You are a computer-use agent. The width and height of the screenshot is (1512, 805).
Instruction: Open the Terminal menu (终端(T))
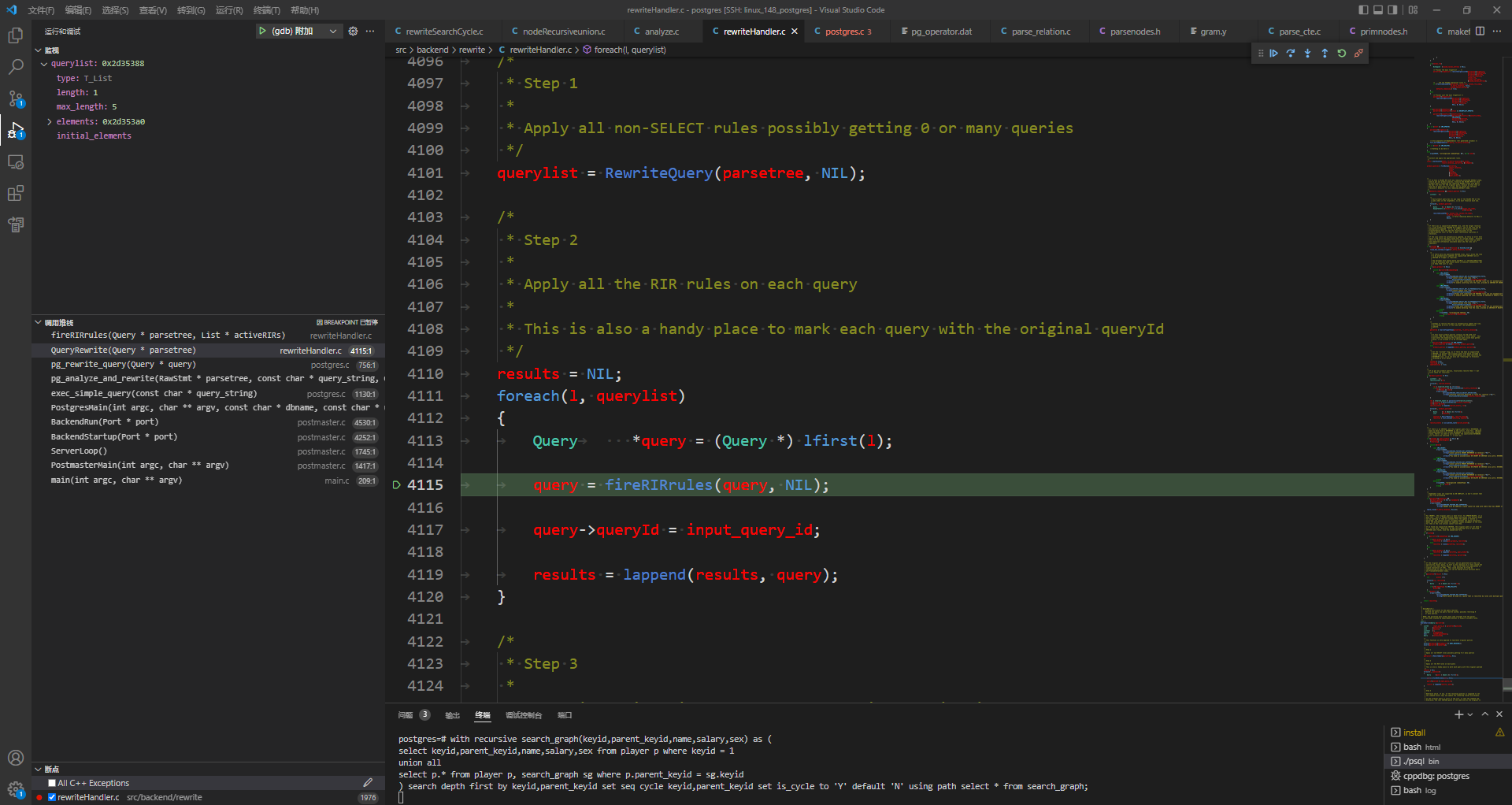266,10
